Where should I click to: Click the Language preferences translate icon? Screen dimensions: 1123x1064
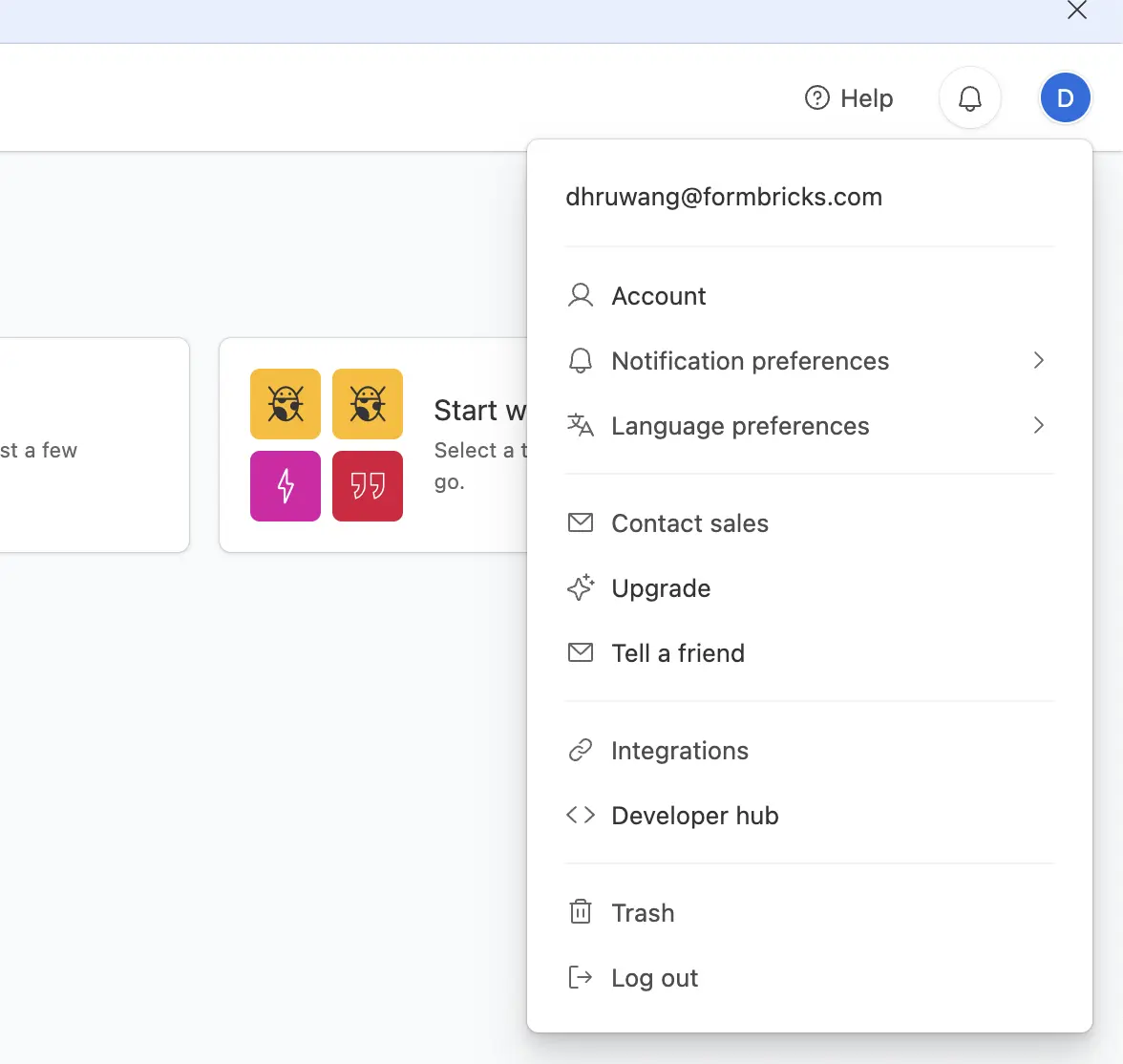(581, 426)
